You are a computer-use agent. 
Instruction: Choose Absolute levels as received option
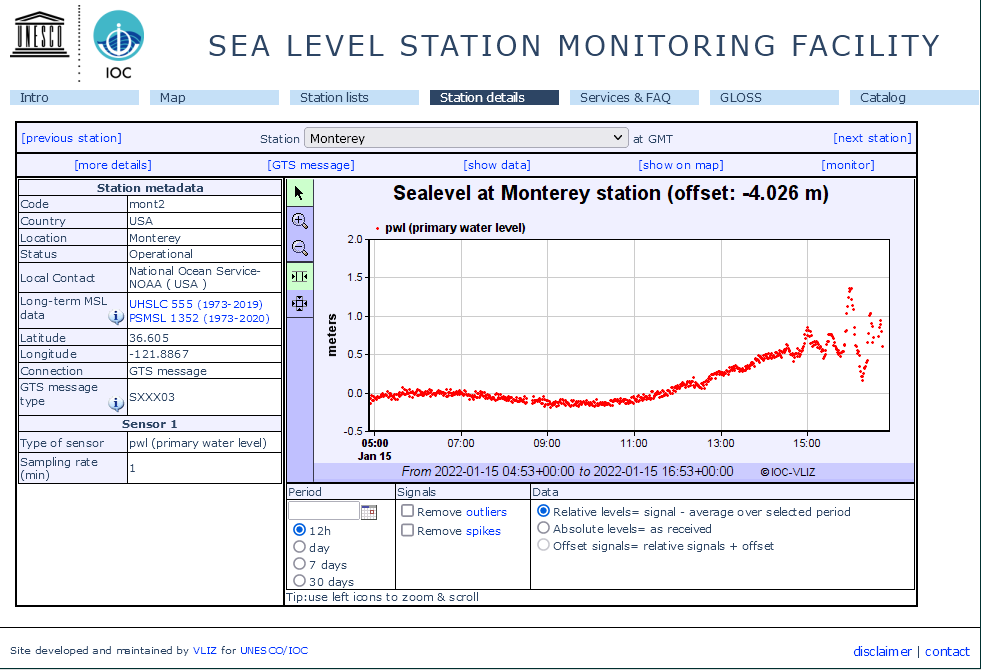click(x=544, y=528)
